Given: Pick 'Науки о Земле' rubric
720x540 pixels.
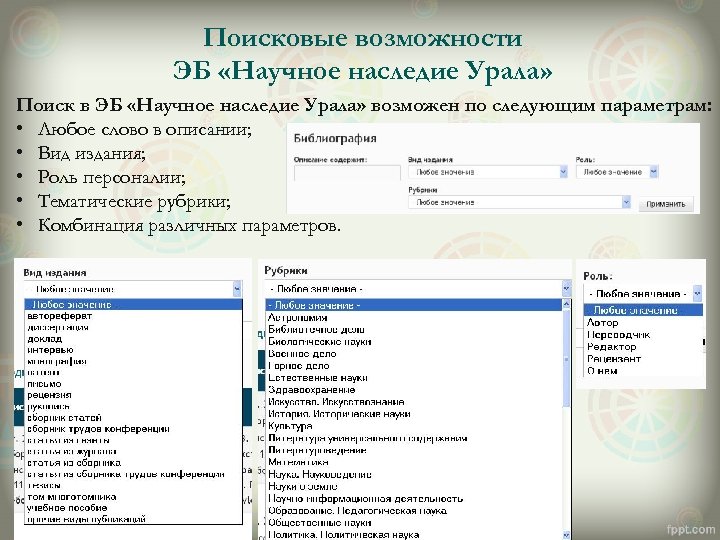Looking at the screenshot, I should [x=414, y=487].
